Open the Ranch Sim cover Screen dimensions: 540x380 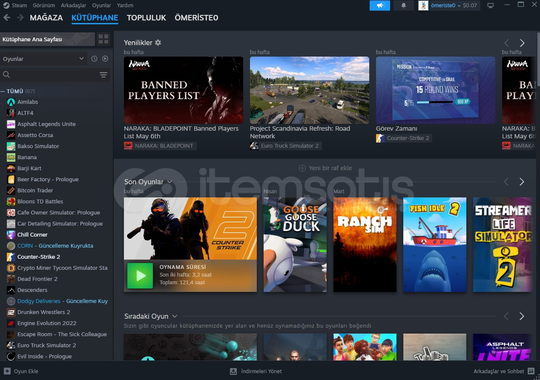365,245
